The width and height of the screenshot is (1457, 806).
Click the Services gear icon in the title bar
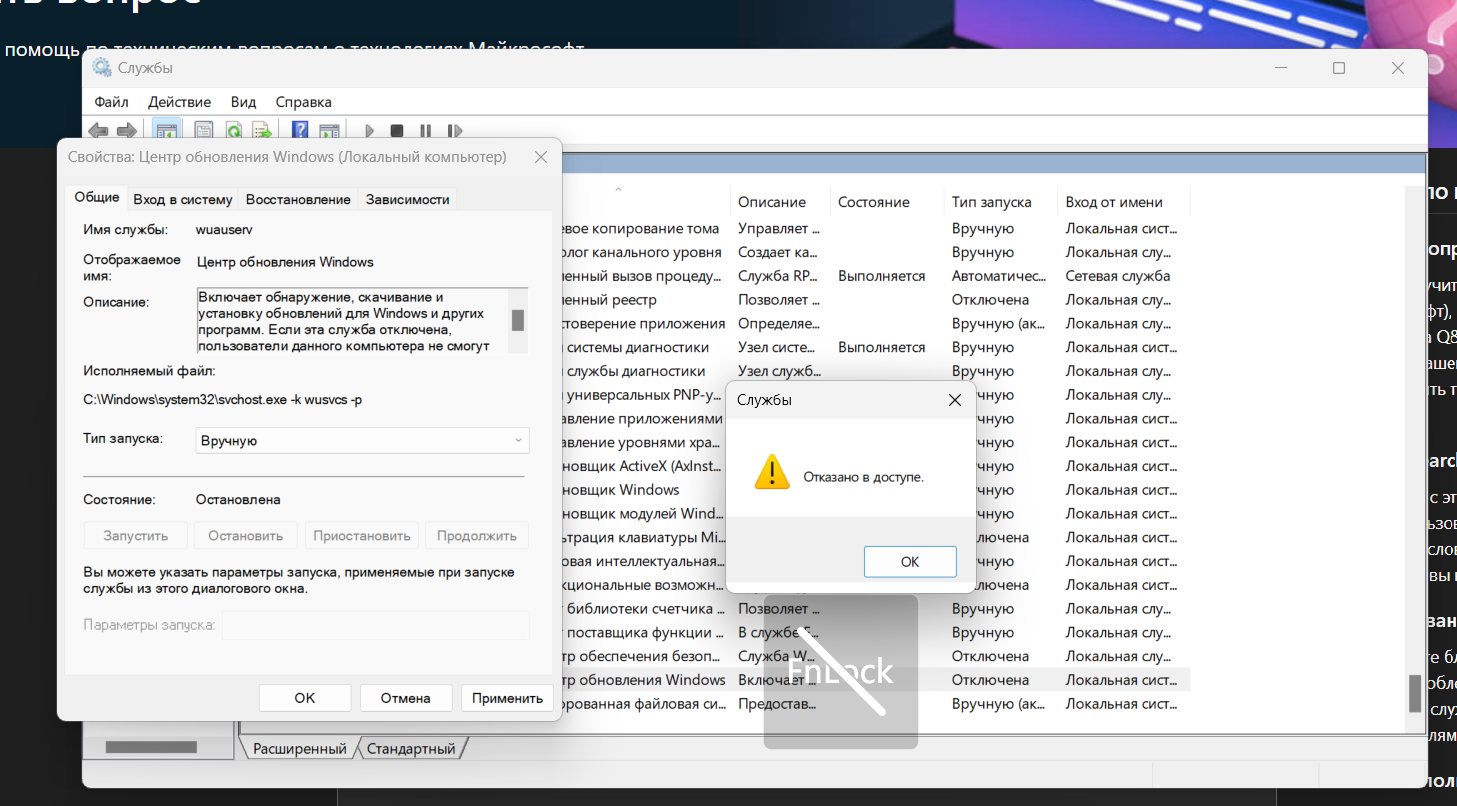tap(102, 68)
